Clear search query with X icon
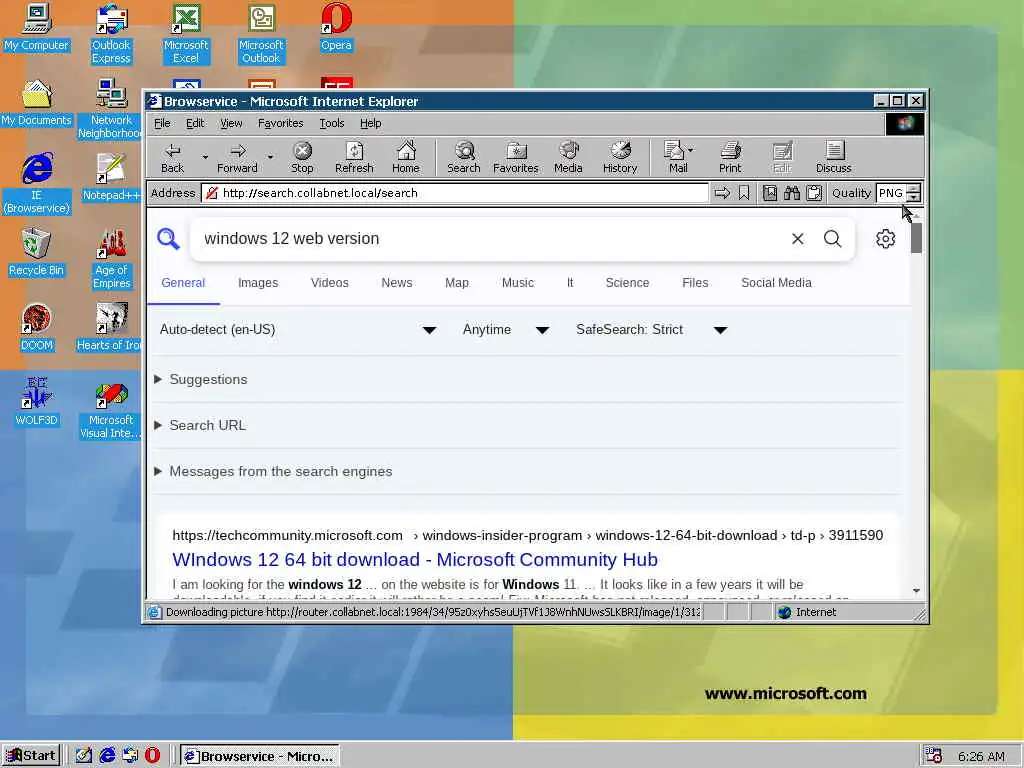This screenshot has width=1024, height=768. [797, 238]
